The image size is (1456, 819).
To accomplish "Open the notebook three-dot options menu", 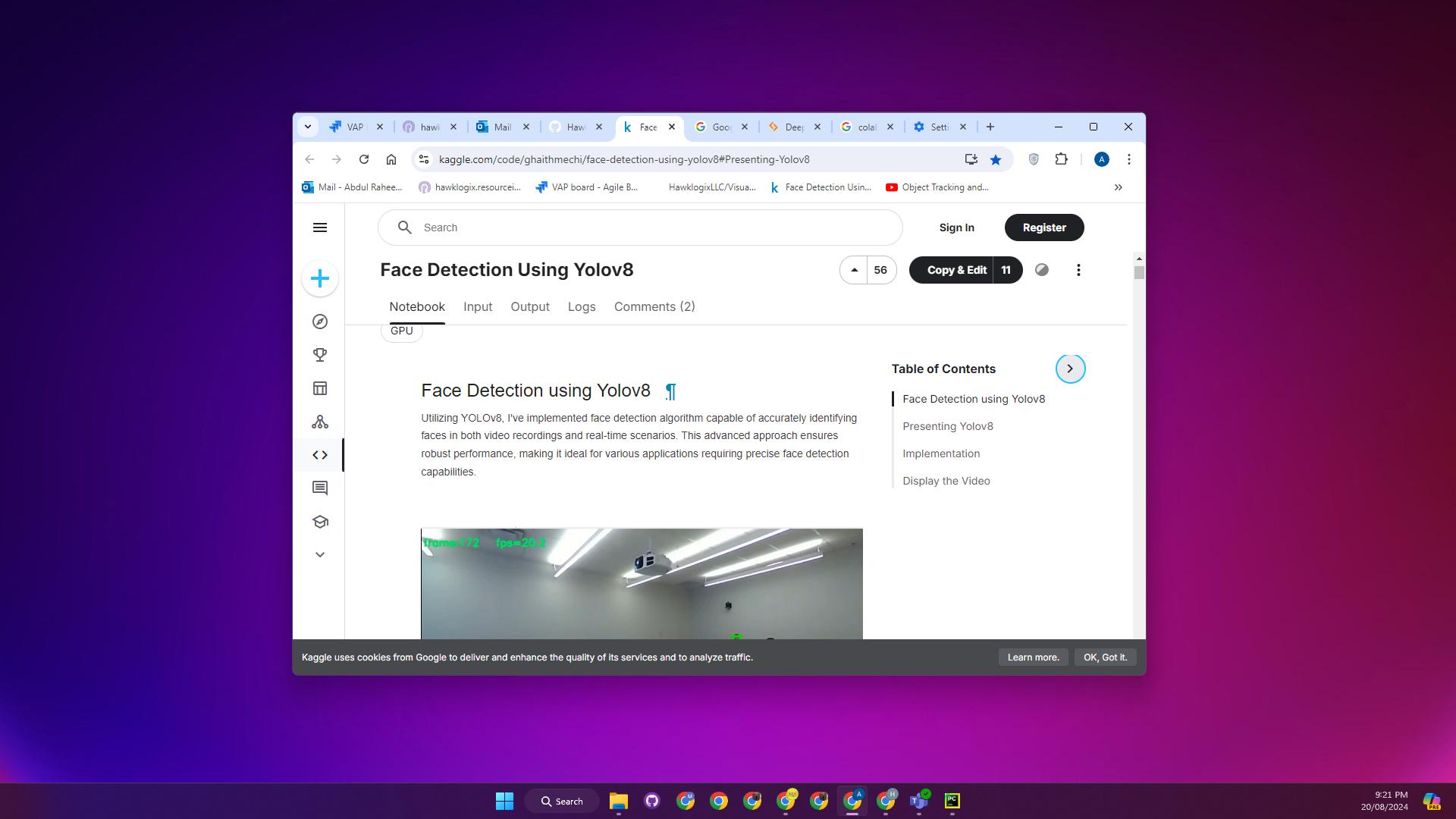I will (1078, 270).
